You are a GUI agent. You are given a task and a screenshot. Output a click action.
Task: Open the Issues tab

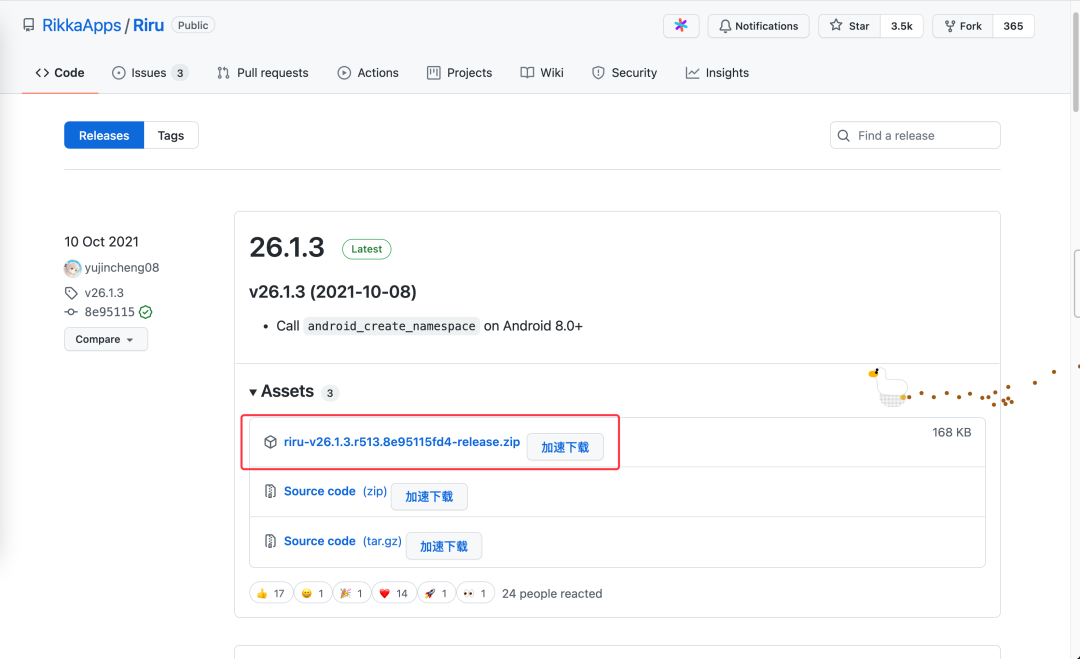[149, 73]
